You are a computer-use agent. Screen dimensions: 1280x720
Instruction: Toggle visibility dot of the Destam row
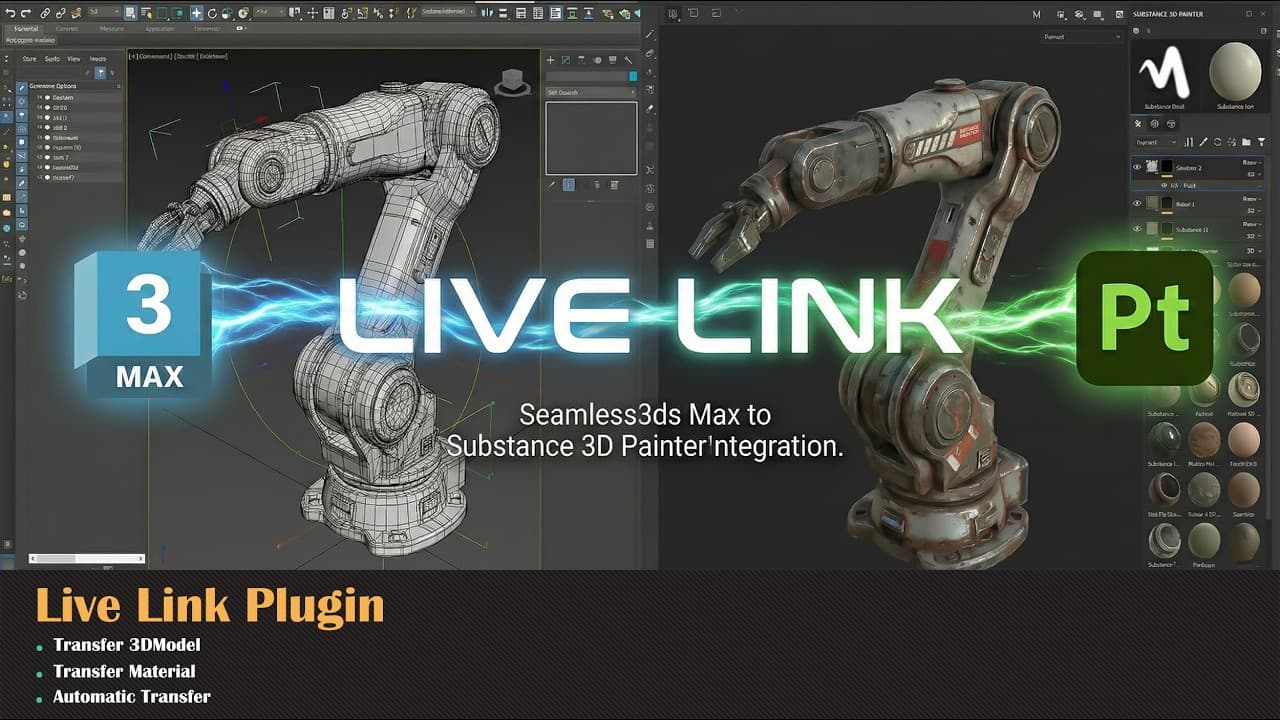click(47, 97)
